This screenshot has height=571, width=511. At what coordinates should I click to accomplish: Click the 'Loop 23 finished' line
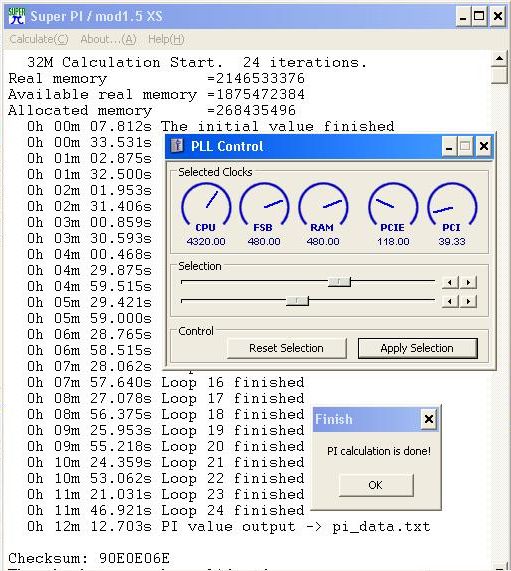click(166, 495)
